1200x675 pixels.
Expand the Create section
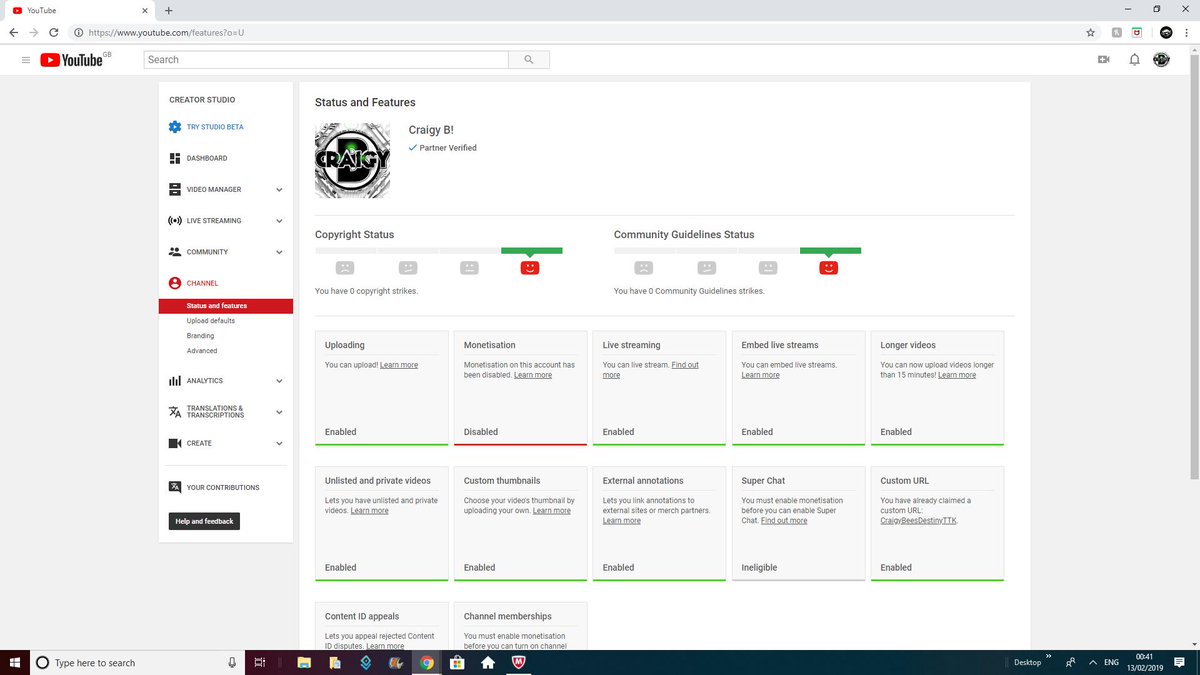coord(279,443)
